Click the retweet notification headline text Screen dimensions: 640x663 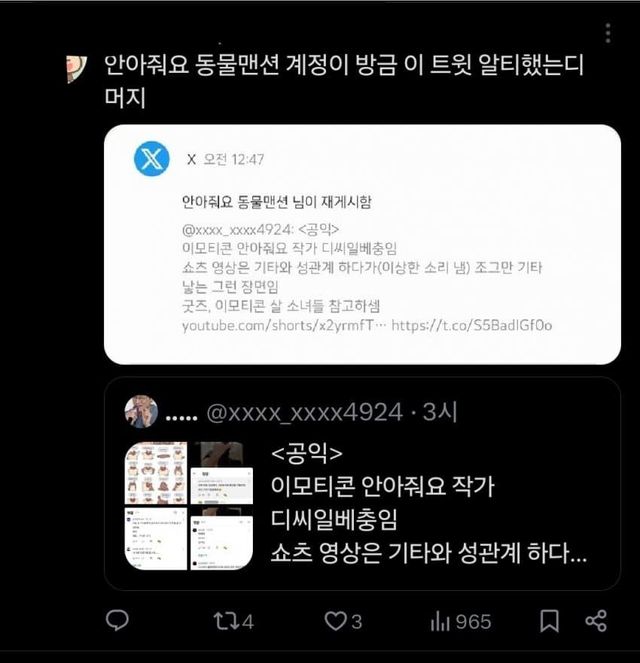click(276, 202)
